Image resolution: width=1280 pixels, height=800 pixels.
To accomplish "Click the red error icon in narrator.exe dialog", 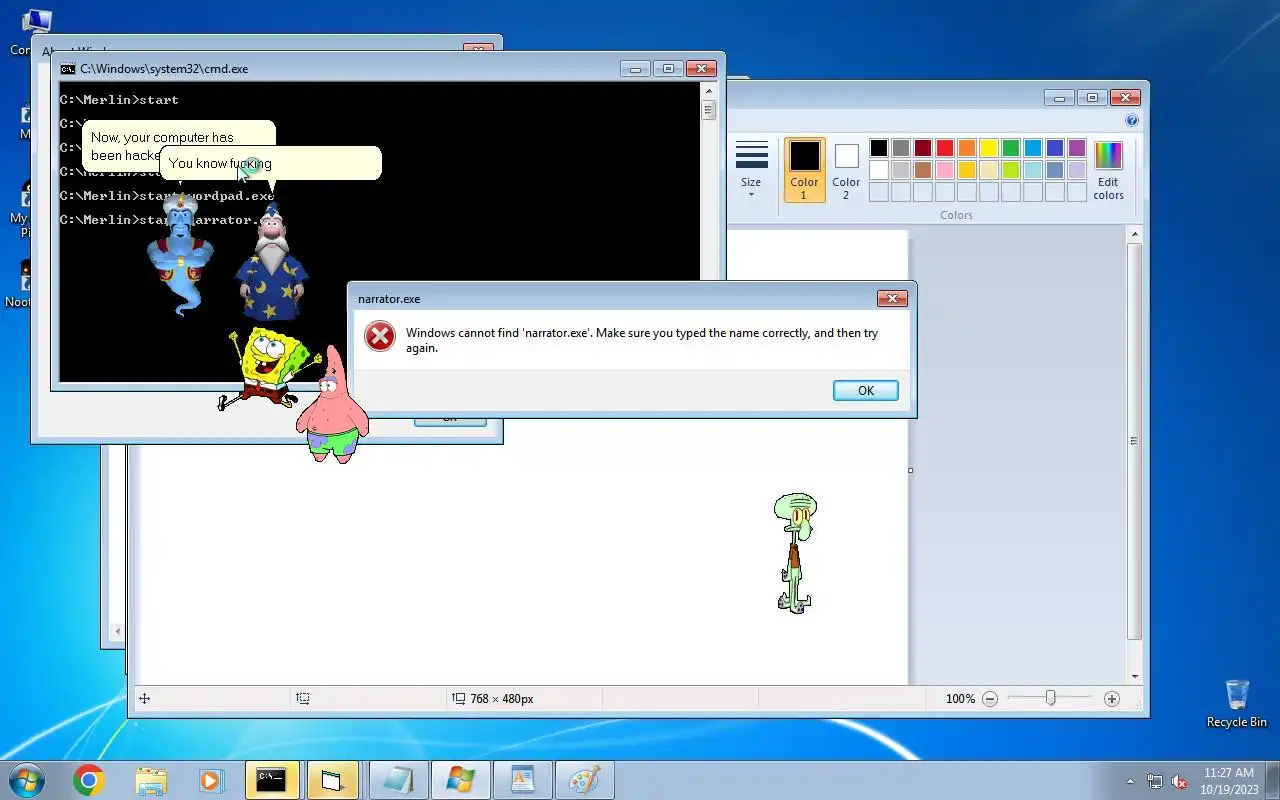I will pos(380,336).
